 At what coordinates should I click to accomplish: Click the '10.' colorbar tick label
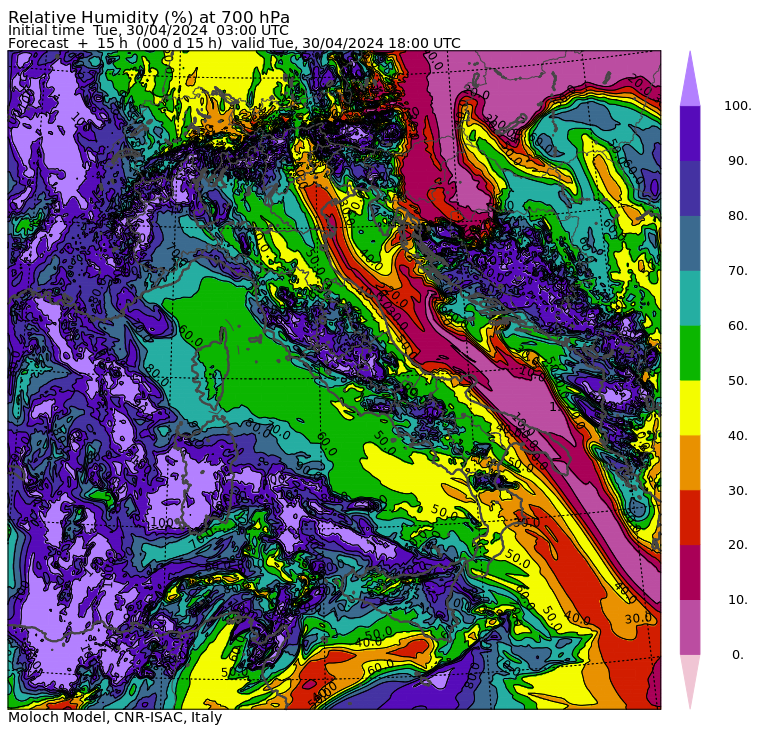point(738,600)
